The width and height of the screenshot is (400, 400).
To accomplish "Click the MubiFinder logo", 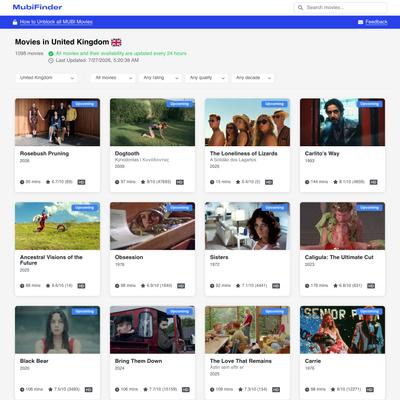I will tap(37, 7).
